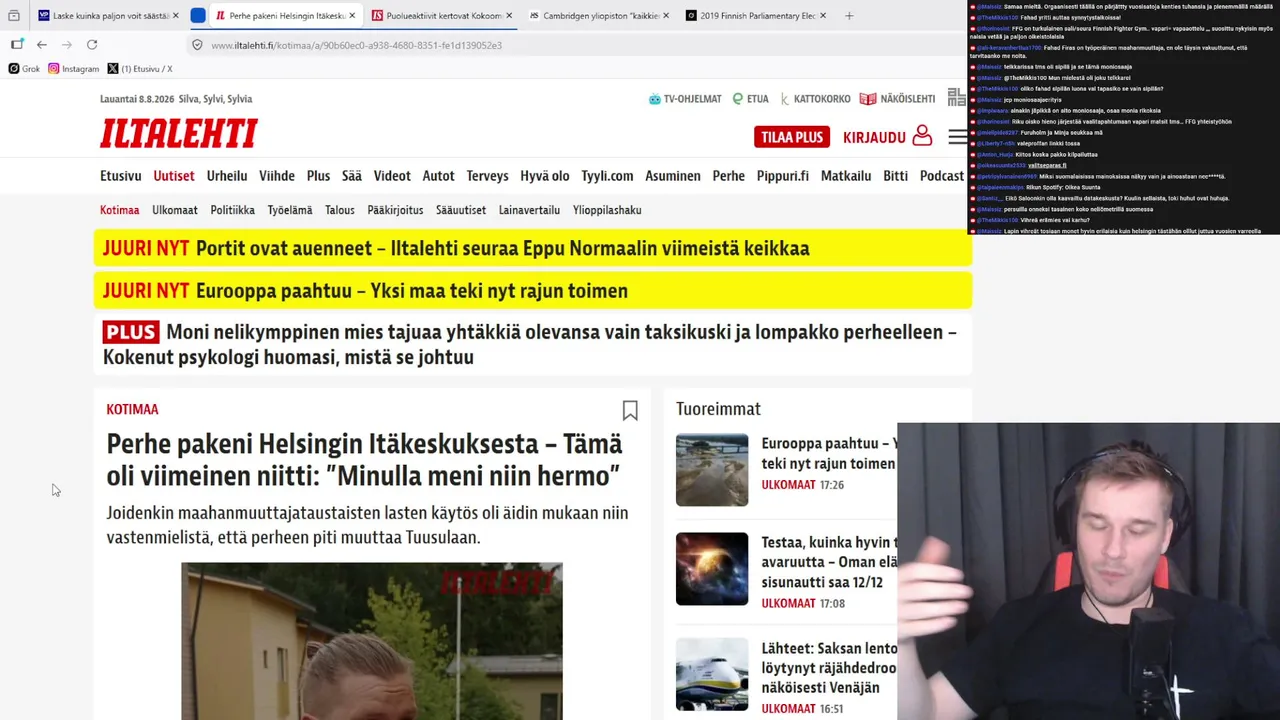Open the flood thumbnail for 'Eurooppa paahtuu'
Image resolution: width=1280 pixels, height=720 pixels.
(712, 469)
